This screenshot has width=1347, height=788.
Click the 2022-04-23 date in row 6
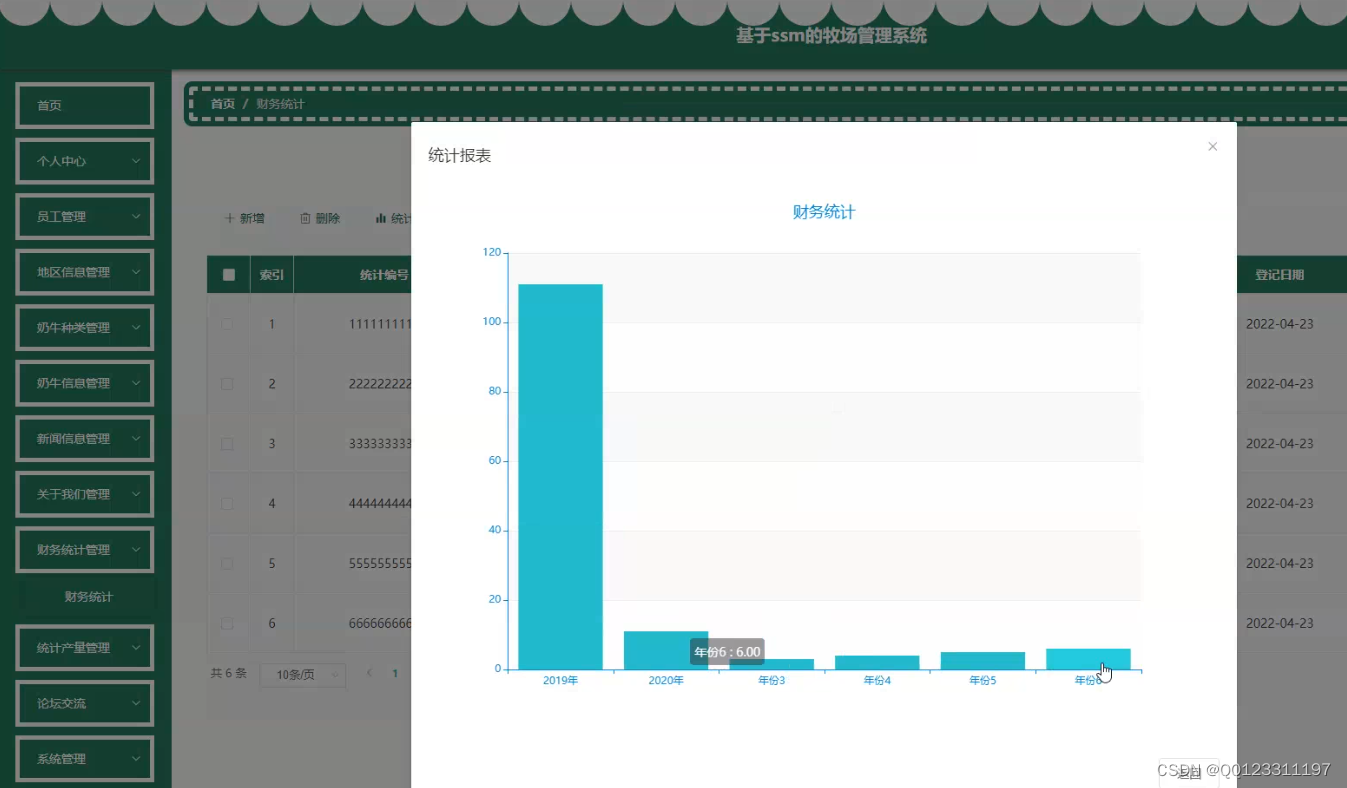(1280, 624)
